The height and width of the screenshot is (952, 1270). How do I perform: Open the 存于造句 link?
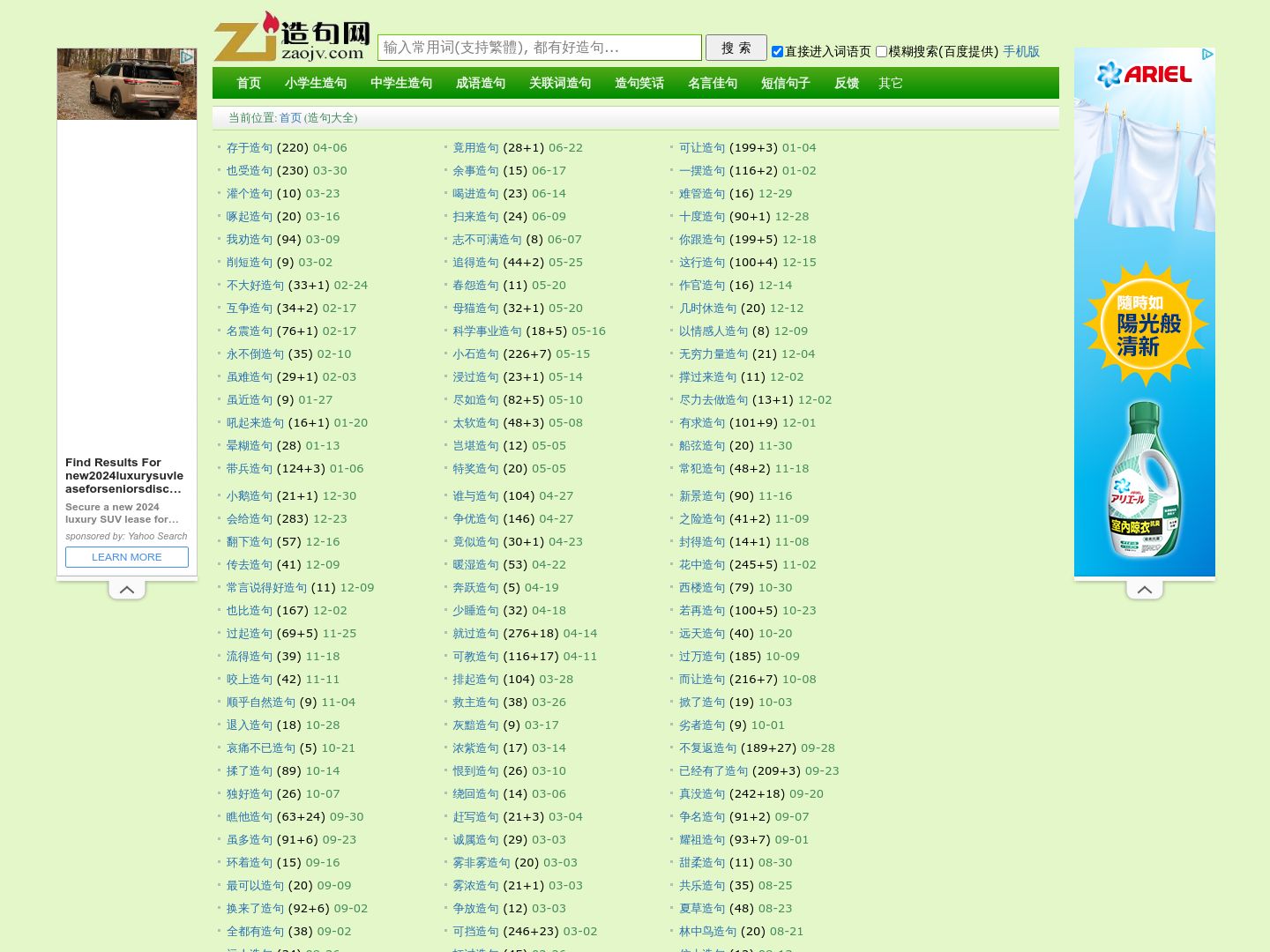(250, 147)
